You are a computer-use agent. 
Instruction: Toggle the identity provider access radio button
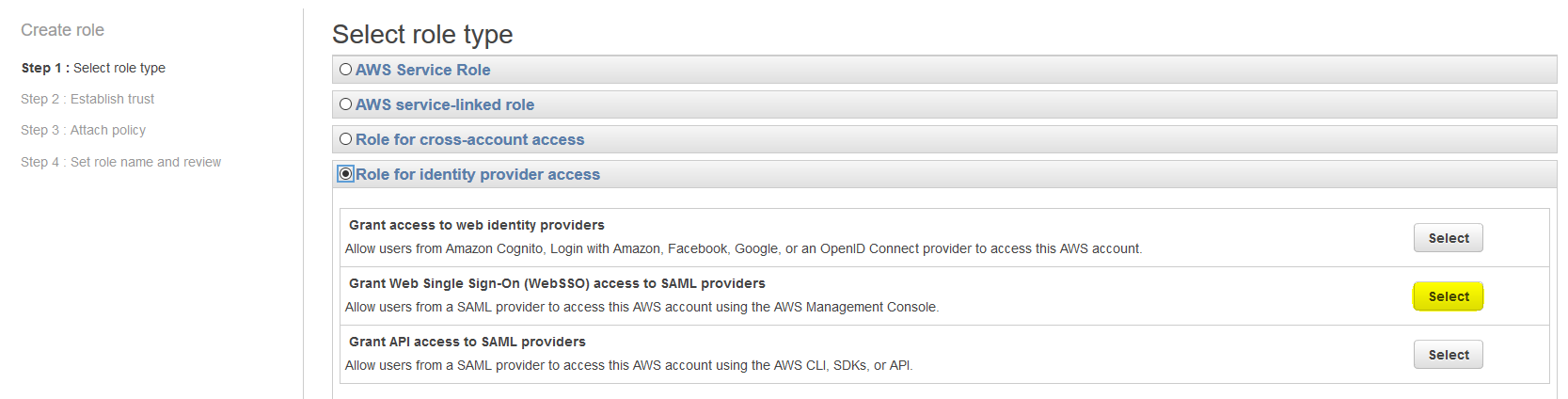pos(346,174)
